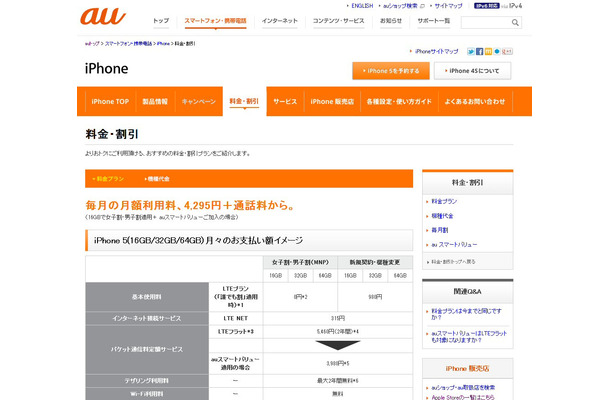The image size is (610, 400).
Task: Click the au logo
Action: coord(103,16)
